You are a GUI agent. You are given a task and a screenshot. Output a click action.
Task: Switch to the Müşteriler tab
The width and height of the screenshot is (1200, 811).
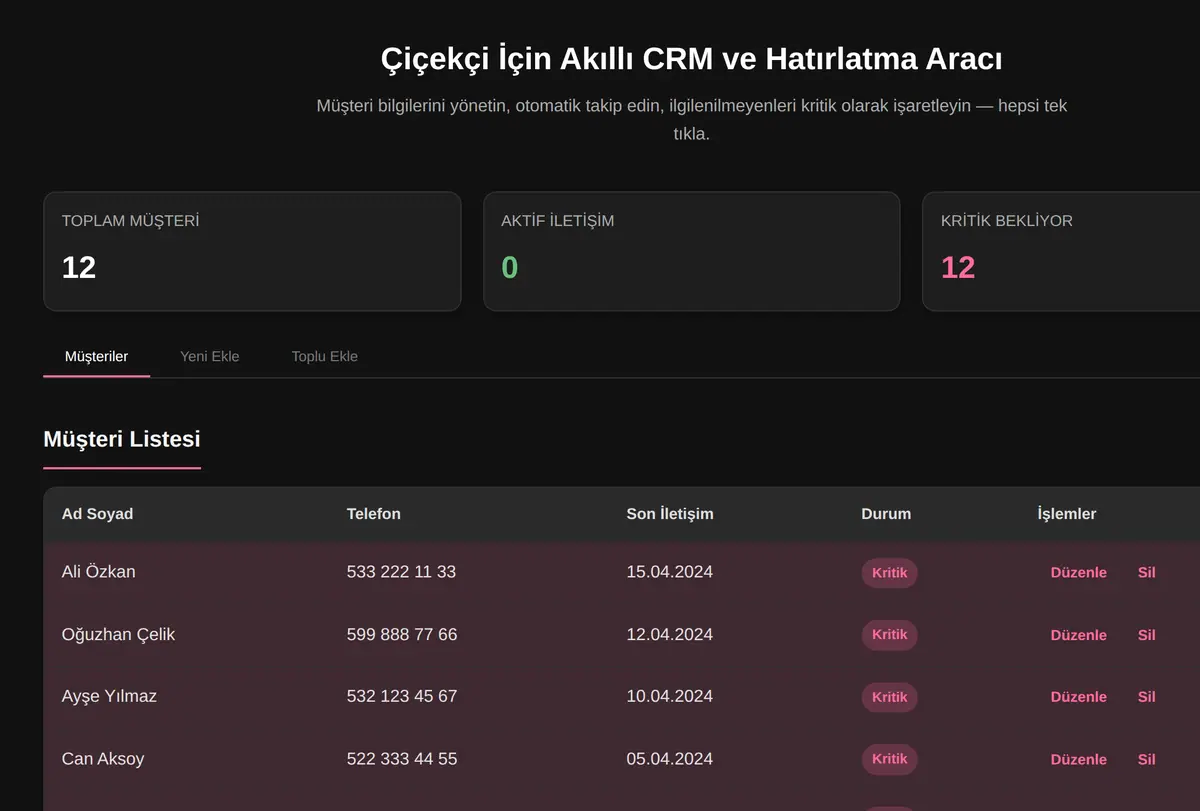pyautogui.click(x=96, y=356)
